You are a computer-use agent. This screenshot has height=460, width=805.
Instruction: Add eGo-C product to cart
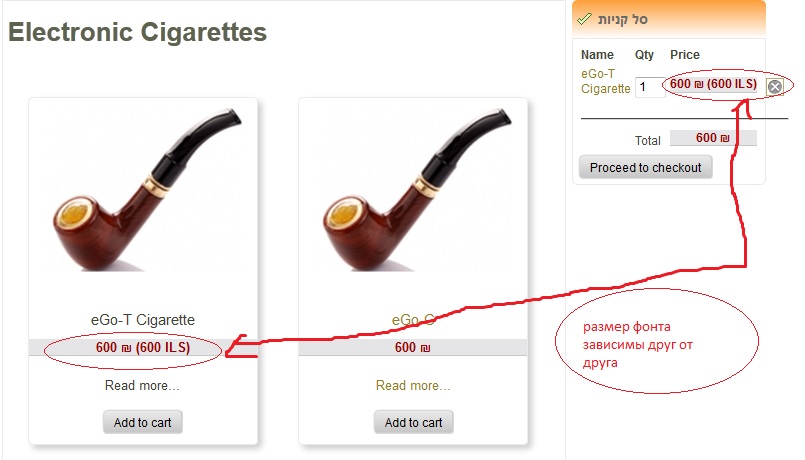point(413,423)
